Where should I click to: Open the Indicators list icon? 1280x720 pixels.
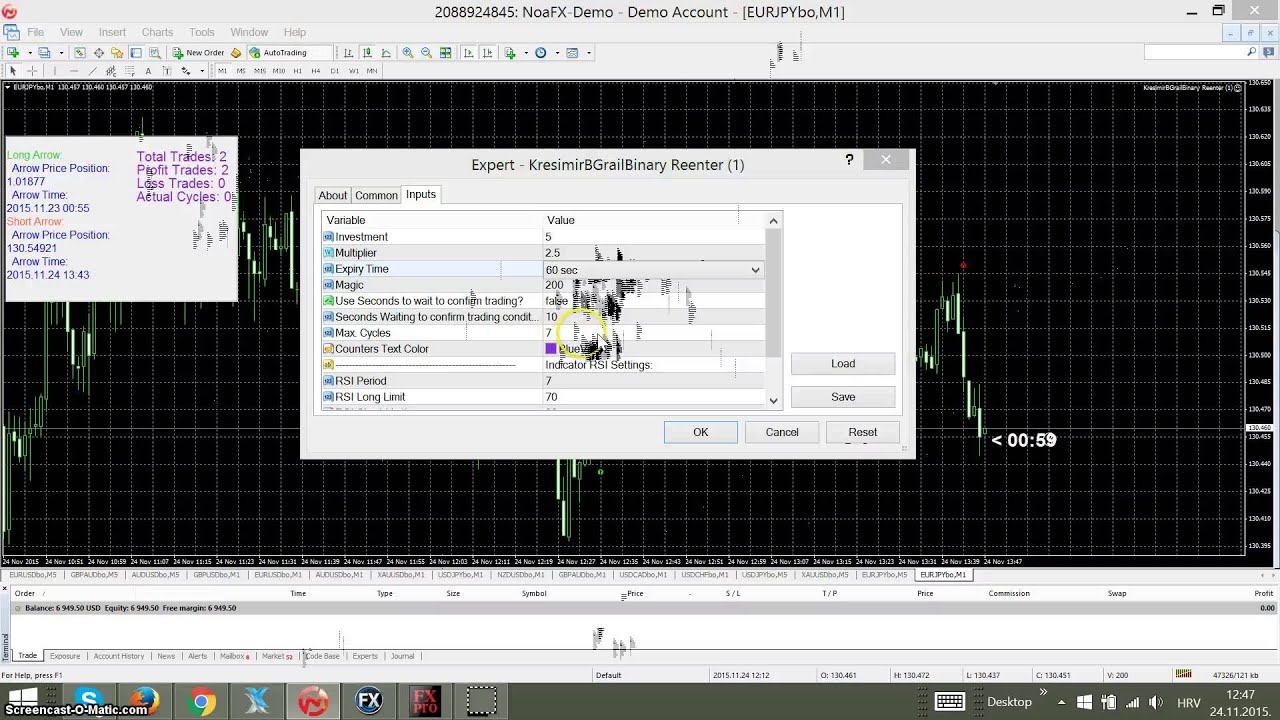(x=510, y=52)
